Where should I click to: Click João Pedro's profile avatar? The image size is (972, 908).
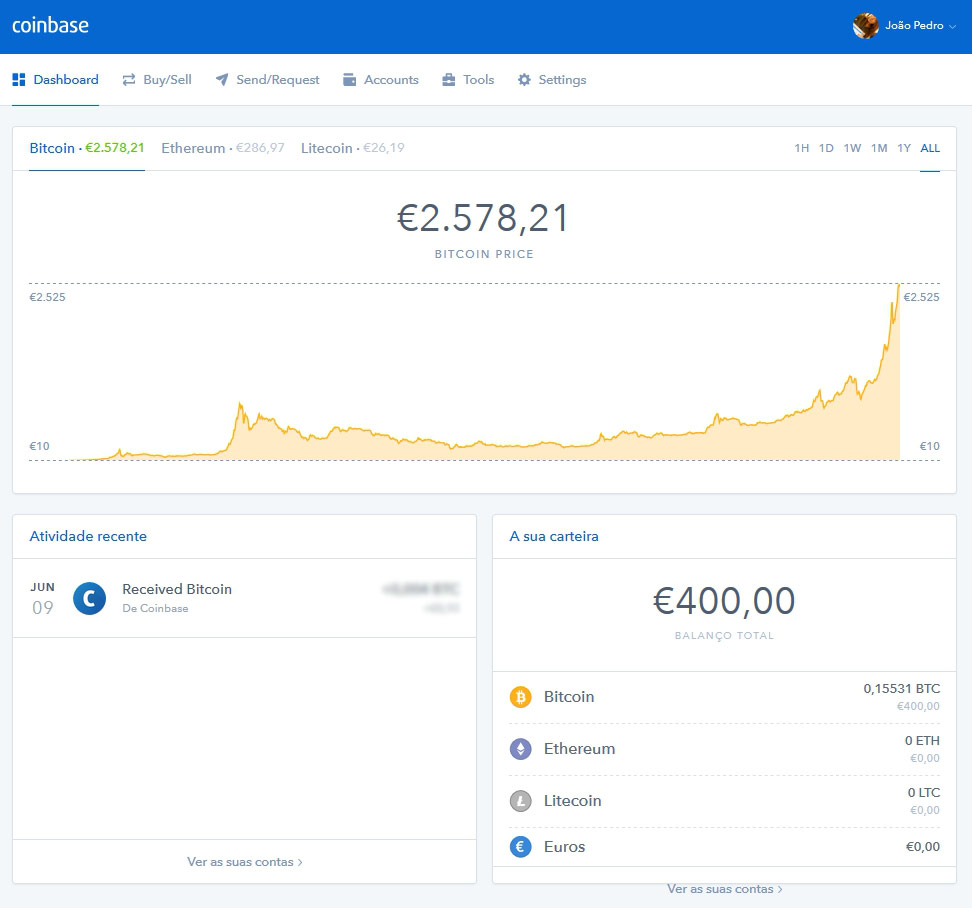pos(865,25)
